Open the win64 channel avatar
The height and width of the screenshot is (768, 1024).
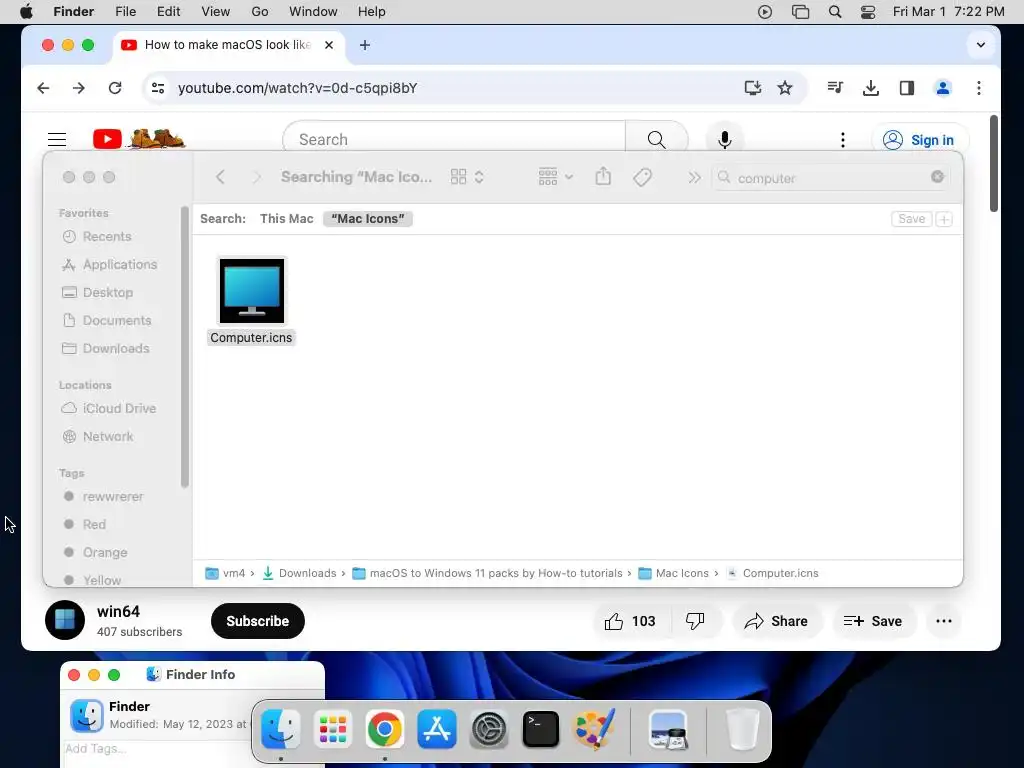[65, 620]
